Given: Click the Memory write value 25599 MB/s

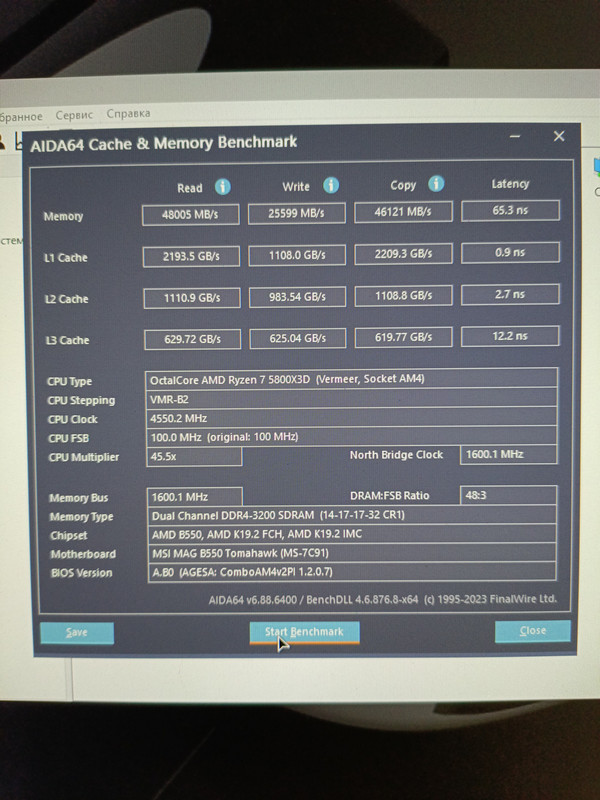Looking at the screenshot, I should (x=296, y=213).
